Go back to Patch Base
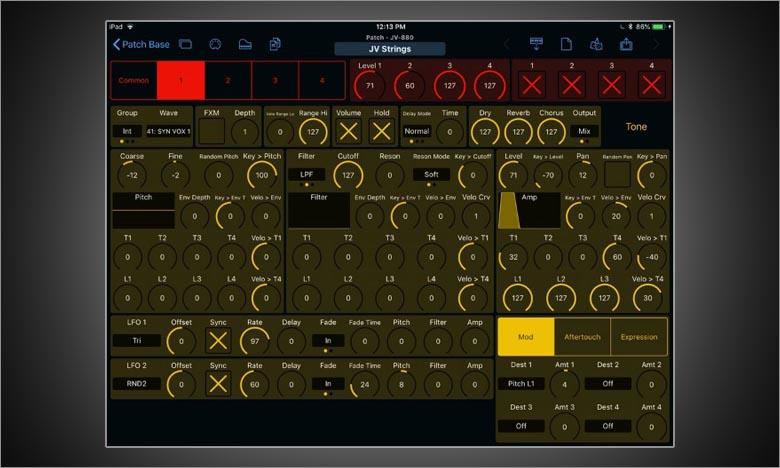The width and height of the screenshot is (780, 468). pyautogui.click(x=141, y=45)
